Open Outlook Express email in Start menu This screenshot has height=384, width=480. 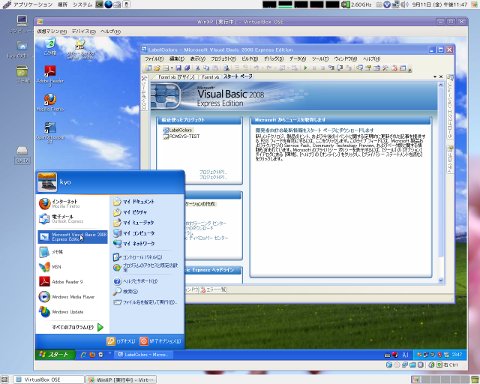[73, 219]
